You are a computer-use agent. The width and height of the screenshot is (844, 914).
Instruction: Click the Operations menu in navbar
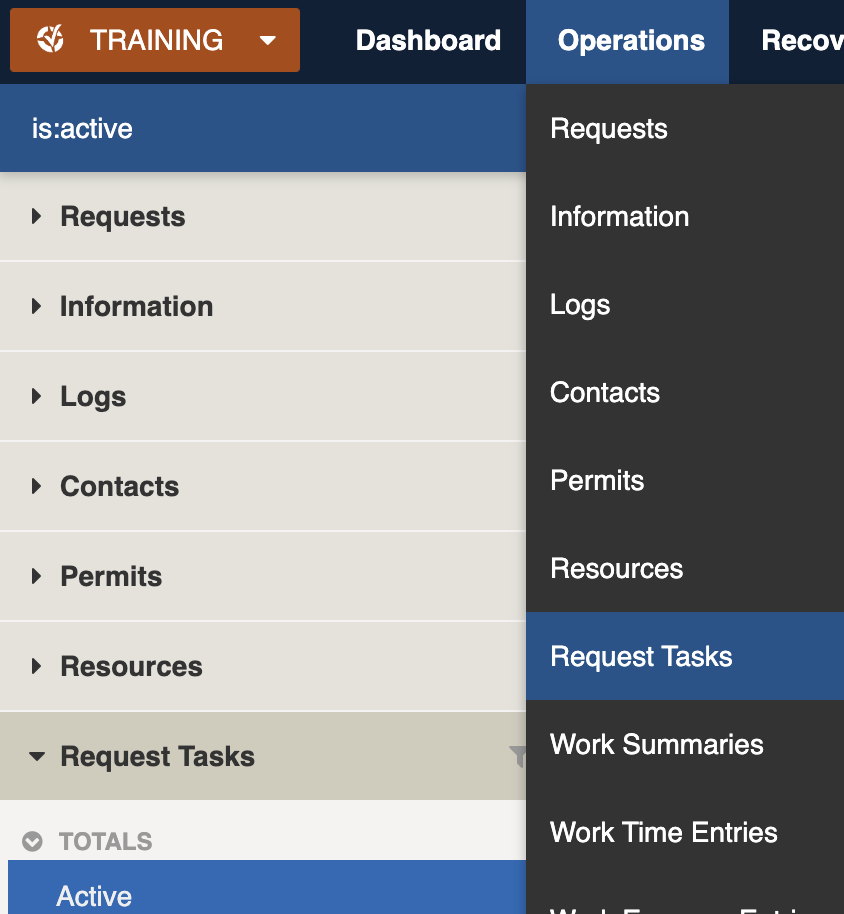tap(631, 41)
